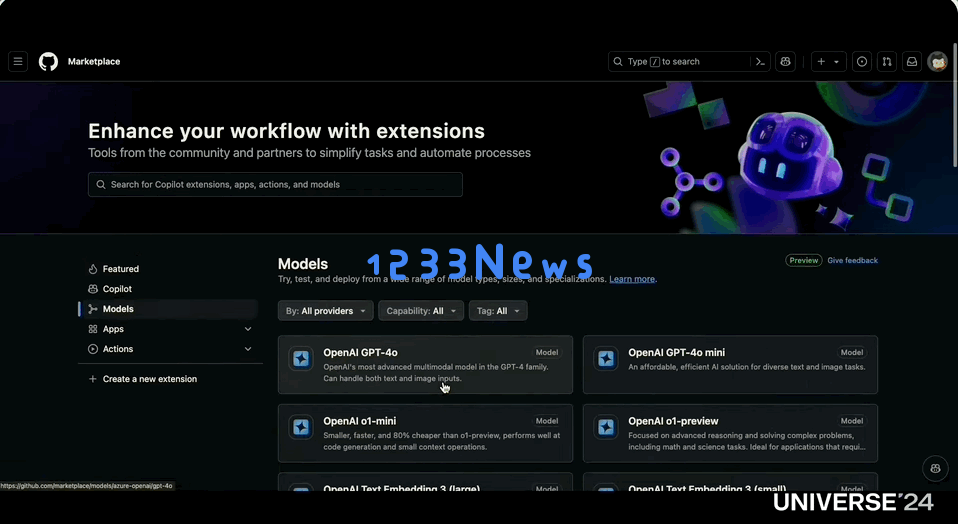This screenshot has height=524, width=958.
Task: Click the OpenAI GPT-4o model icon
Action: tap(301, 358)
